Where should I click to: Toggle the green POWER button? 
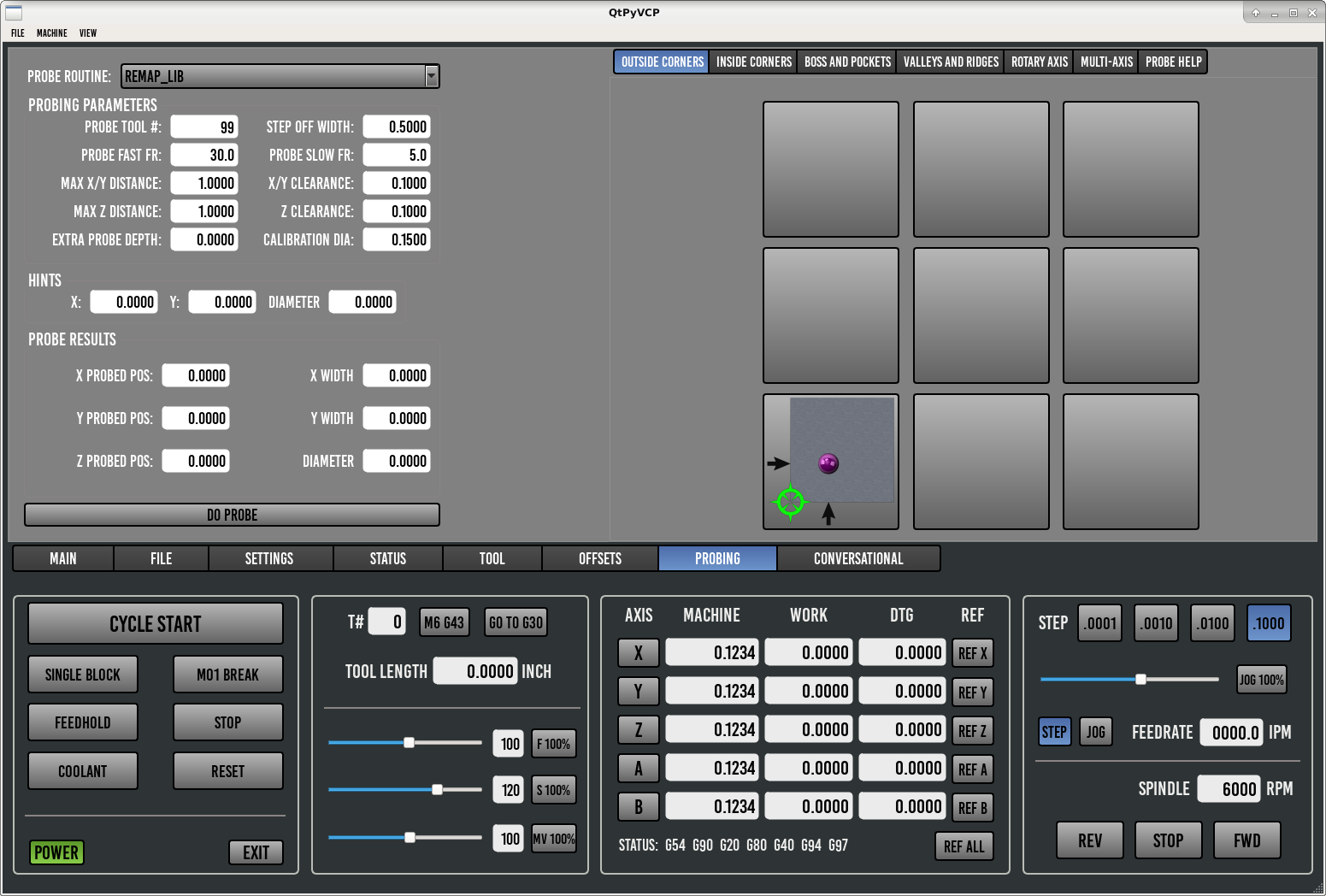click(56, 852)
